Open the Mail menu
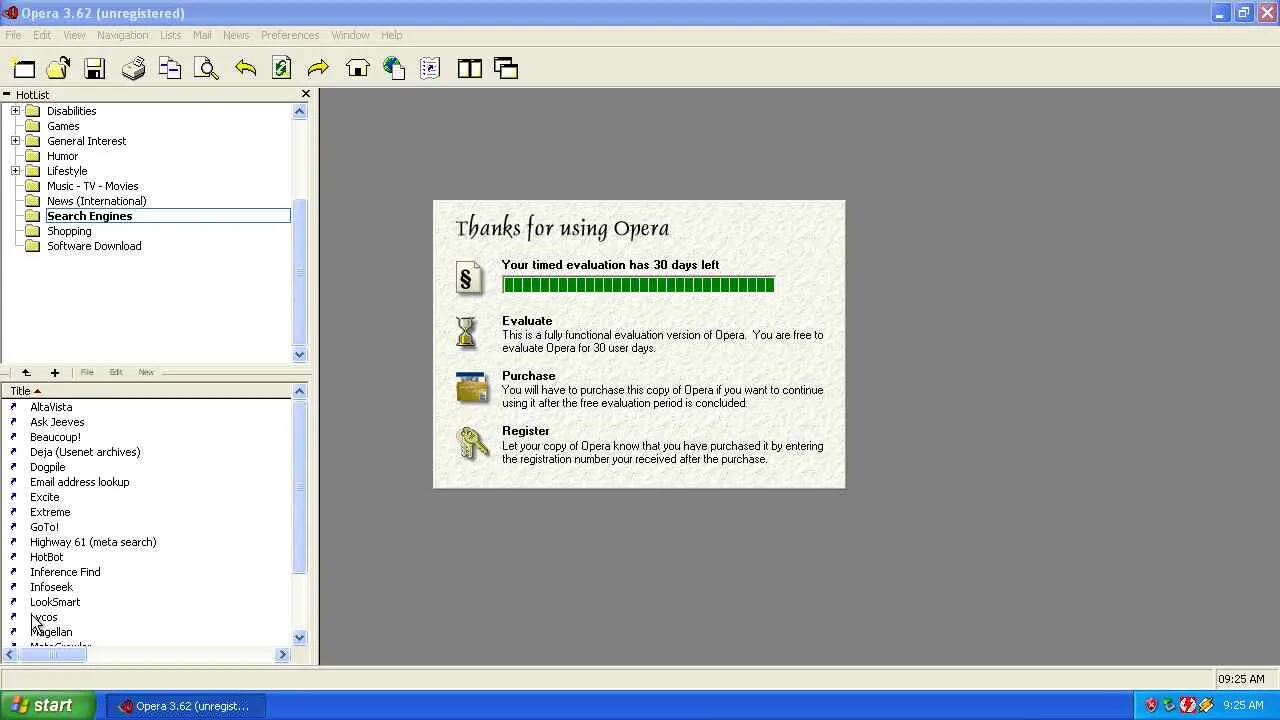Screen dimensions: 1280x720 click(x=202, y=35)
